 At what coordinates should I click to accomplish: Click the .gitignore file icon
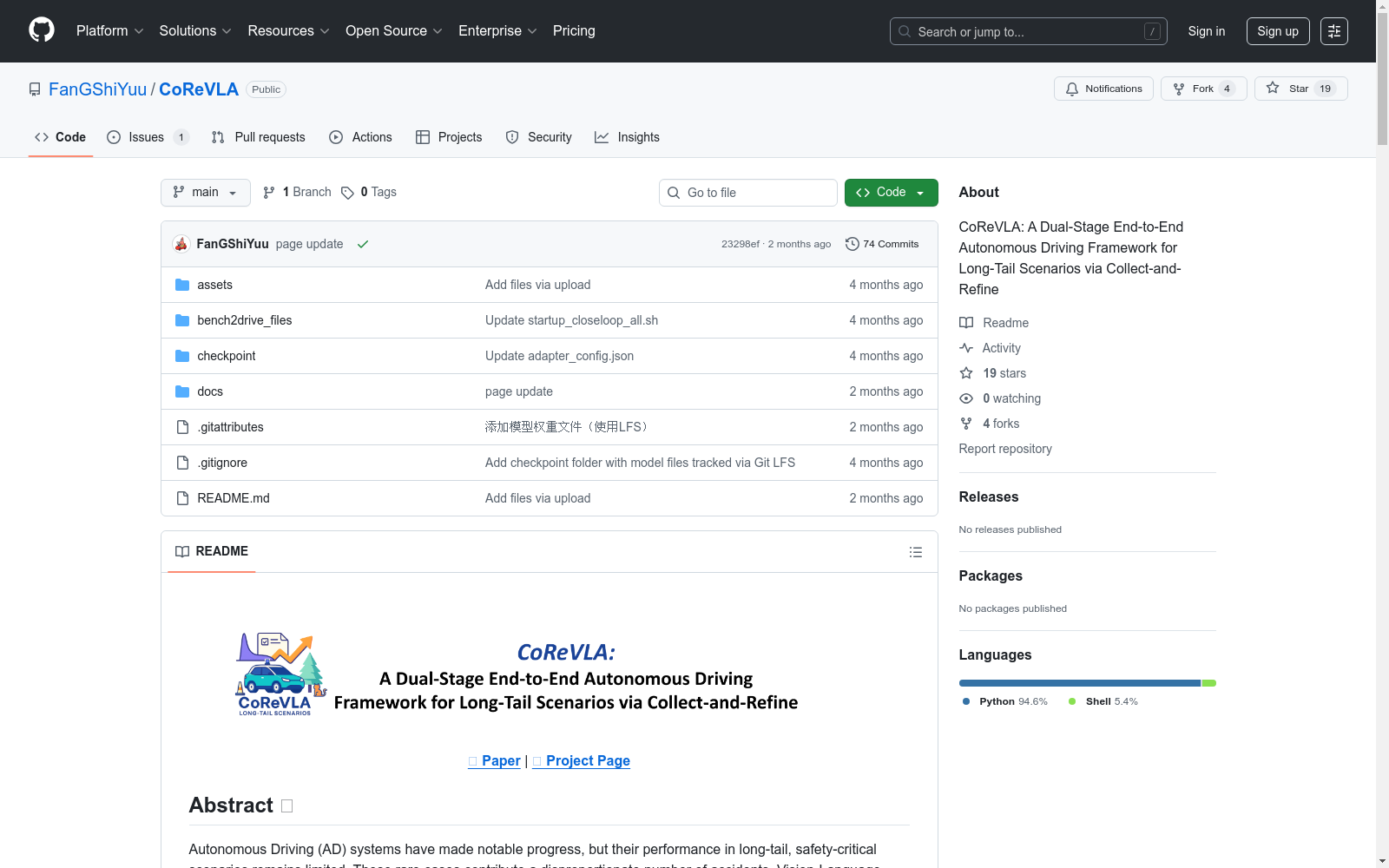coord(182,463)
